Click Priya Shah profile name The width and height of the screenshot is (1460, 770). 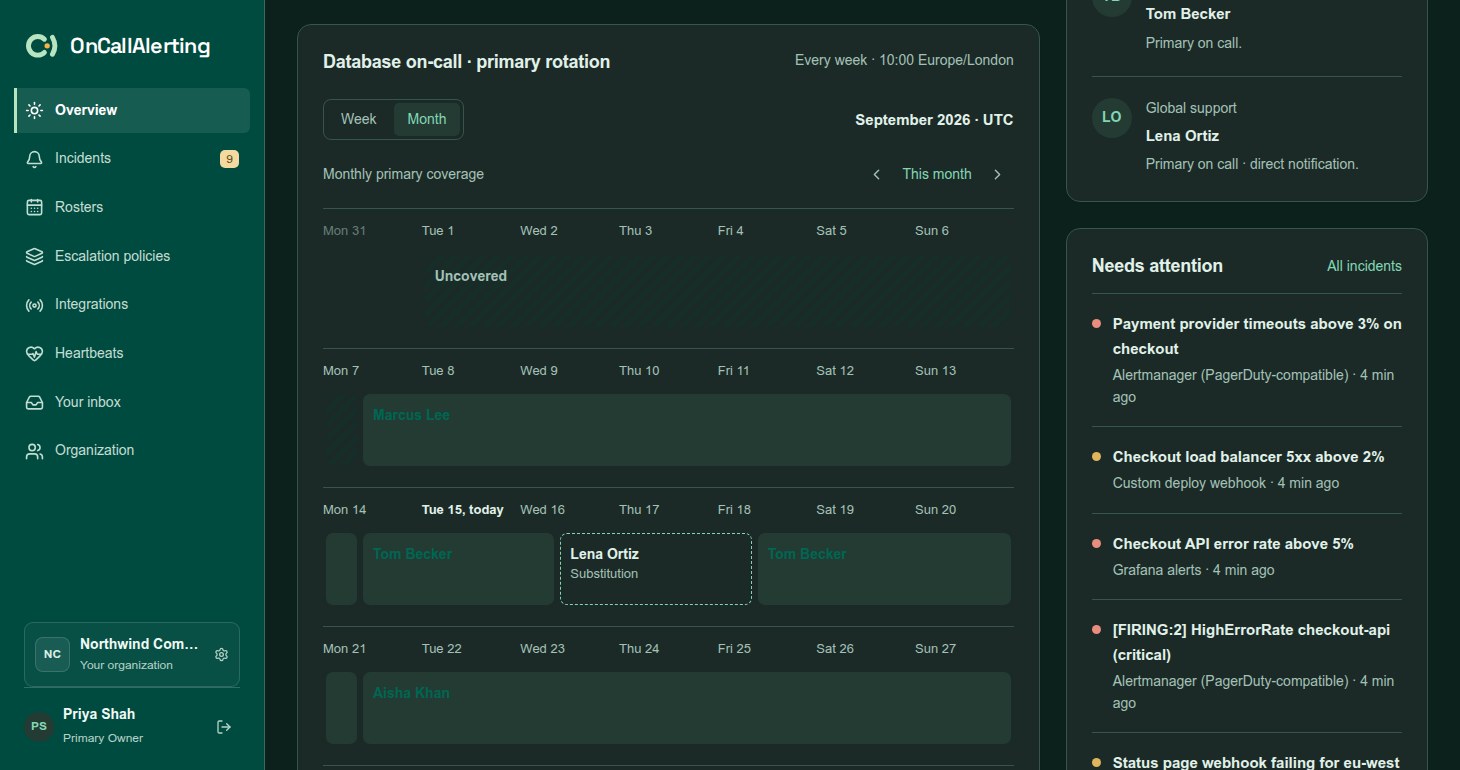[99, 714]
